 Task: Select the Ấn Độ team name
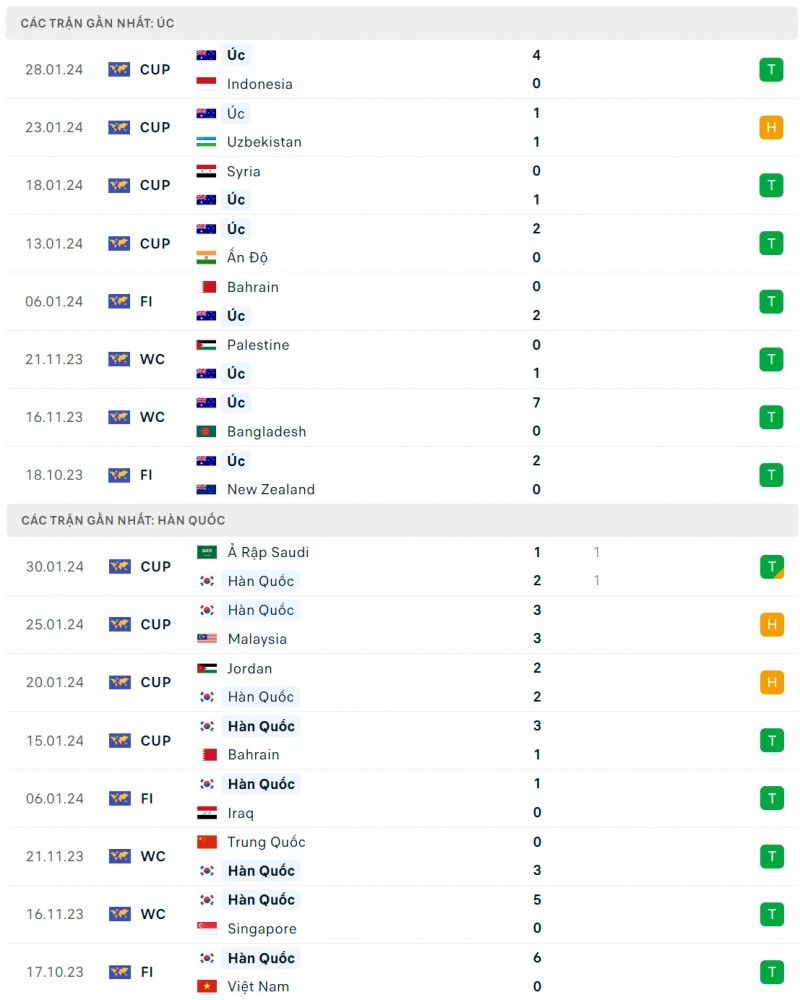(x=247, y=258)
